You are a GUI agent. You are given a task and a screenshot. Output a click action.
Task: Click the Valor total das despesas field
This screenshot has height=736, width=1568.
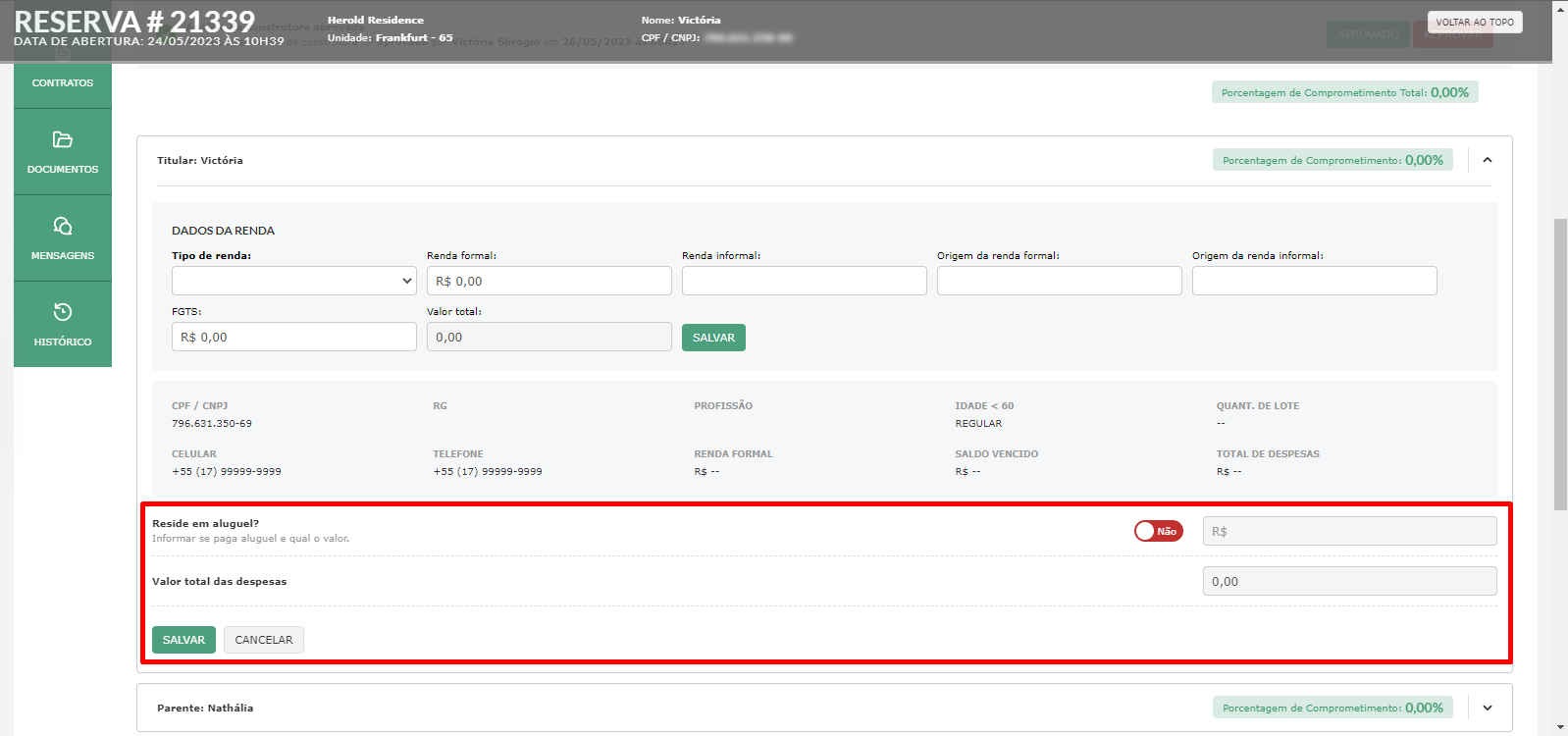click(1350, 581)
